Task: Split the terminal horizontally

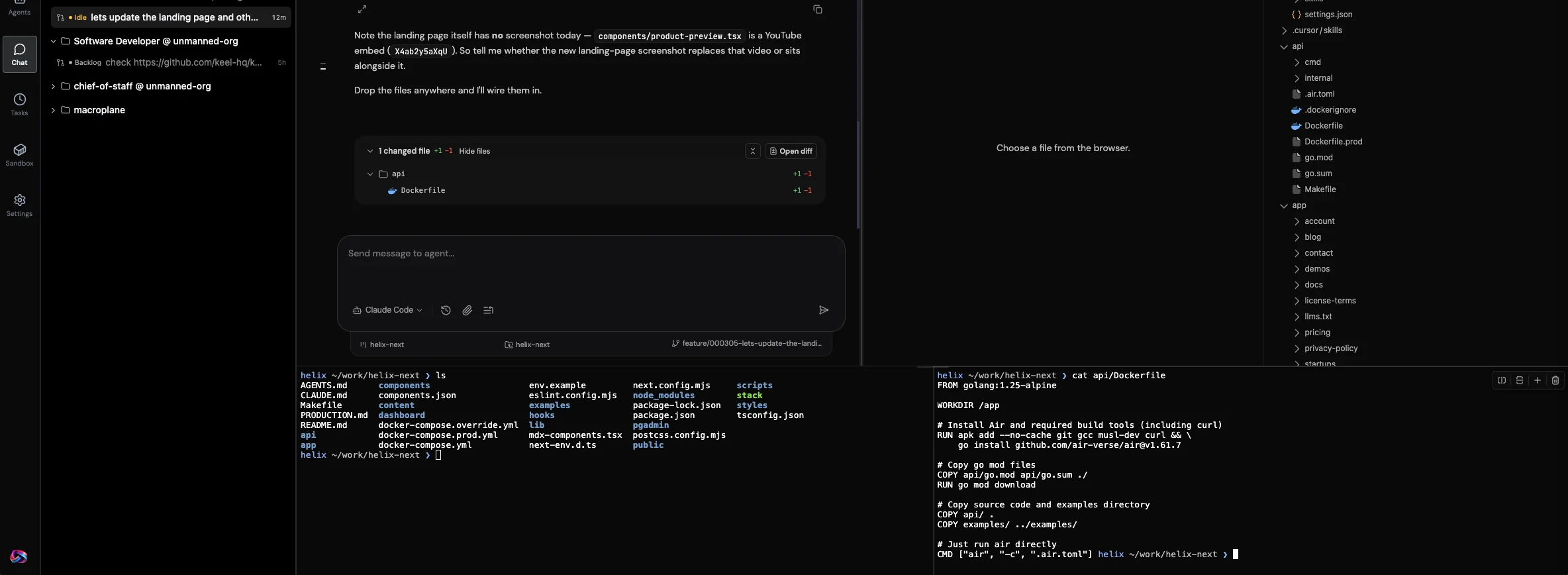Action: coord(1520,380)
